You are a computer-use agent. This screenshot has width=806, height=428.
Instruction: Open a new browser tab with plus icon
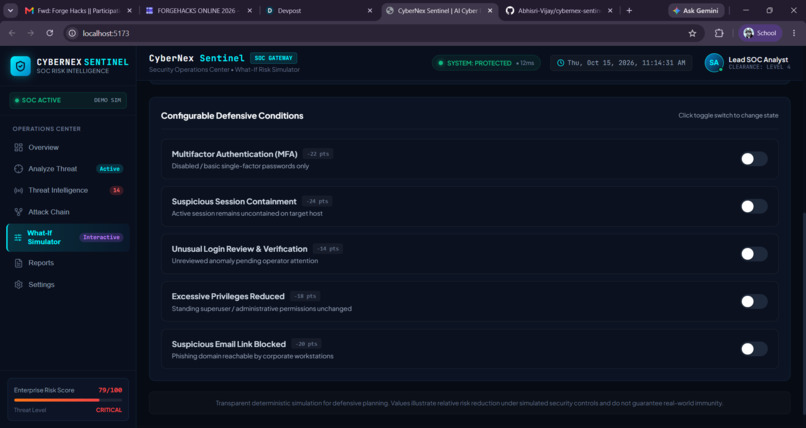[x=629, y=10]
